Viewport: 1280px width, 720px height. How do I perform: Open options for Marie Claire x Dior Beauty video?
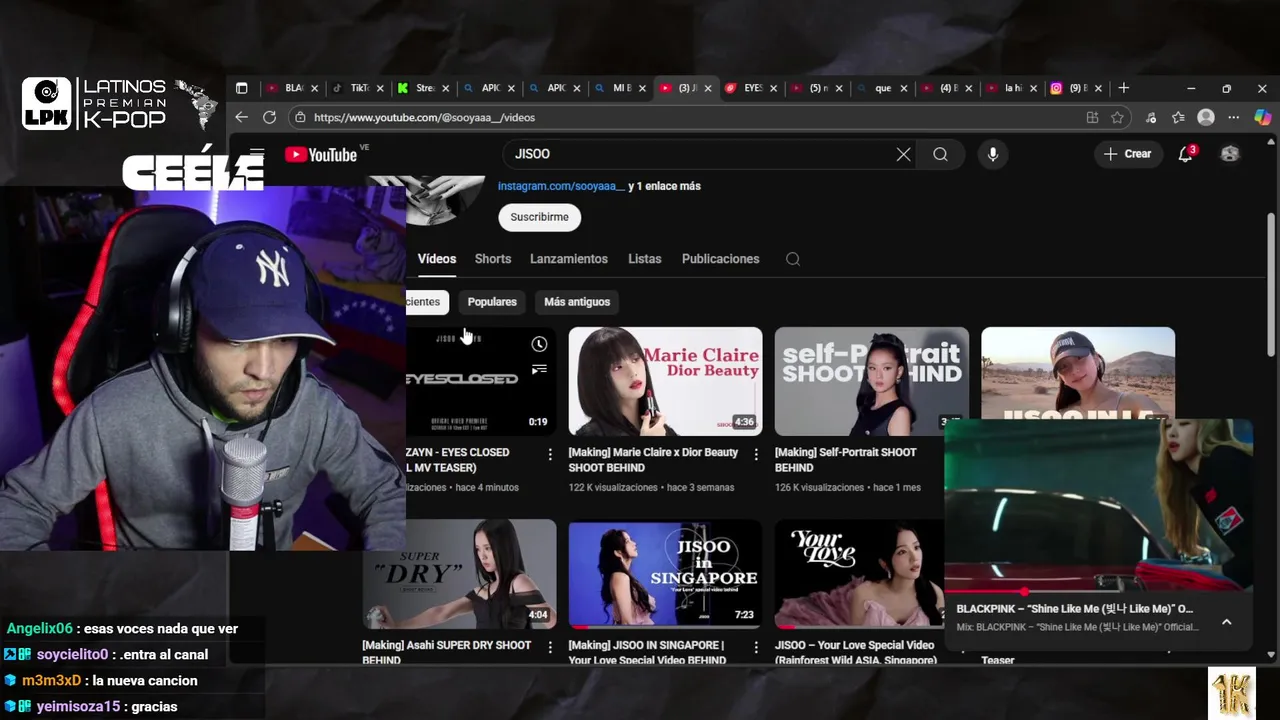click(756, 454)
